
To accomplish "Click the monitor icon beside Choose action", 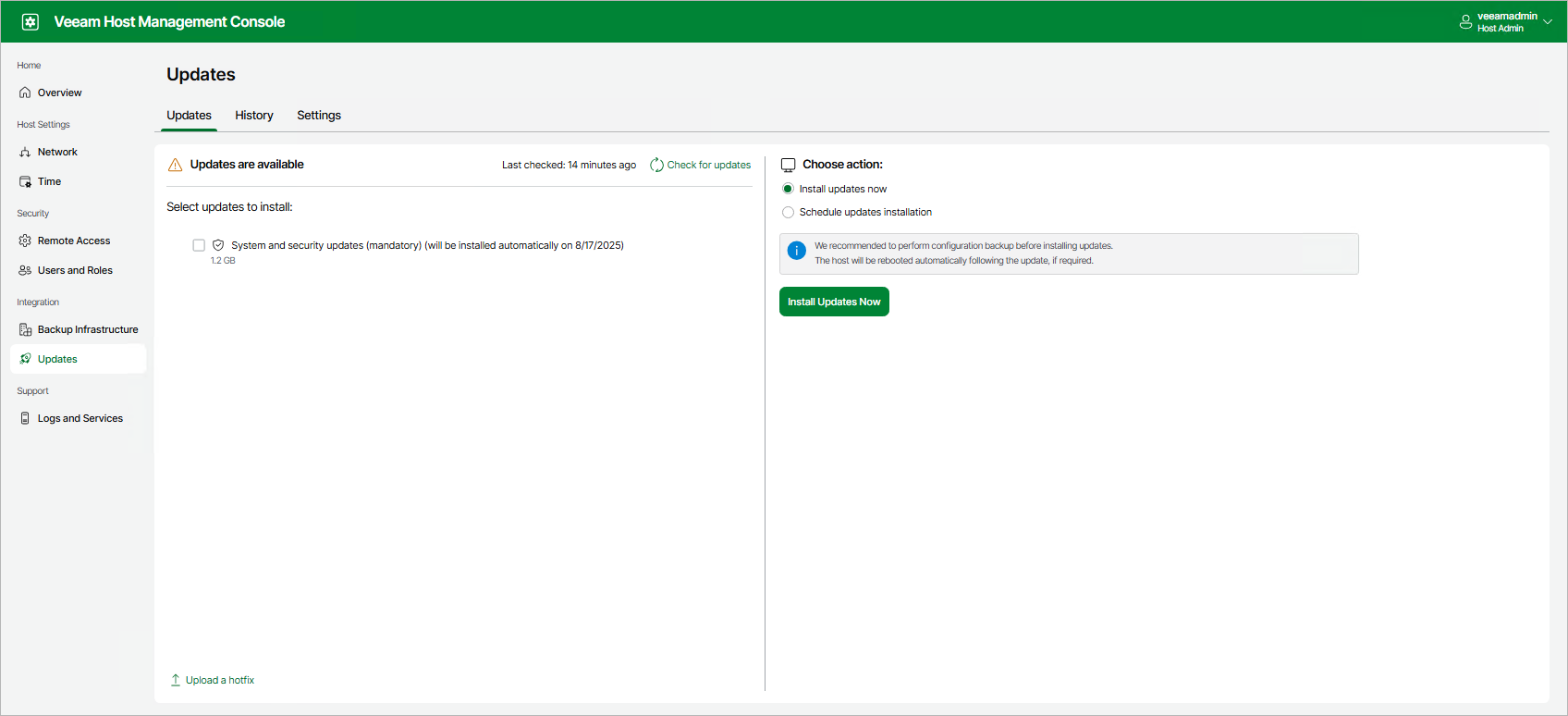I will [x=788, y=165].
